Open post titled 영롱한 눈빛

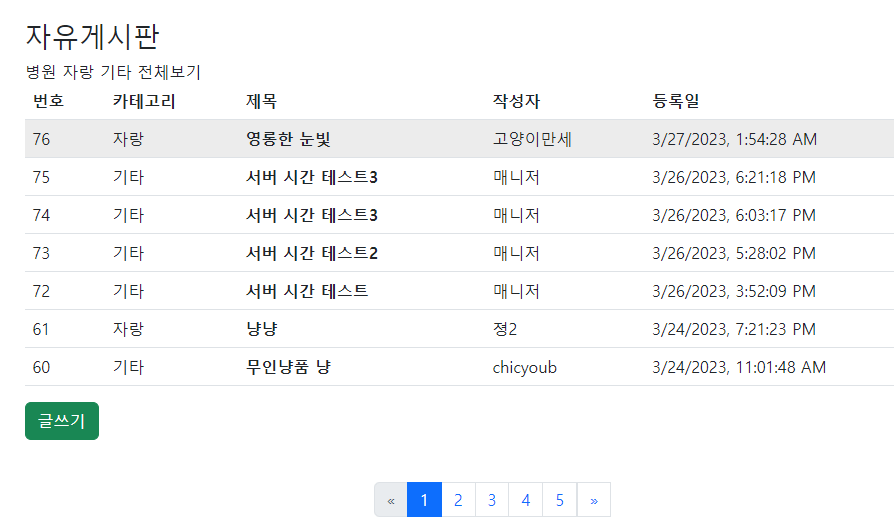point(288,139)
